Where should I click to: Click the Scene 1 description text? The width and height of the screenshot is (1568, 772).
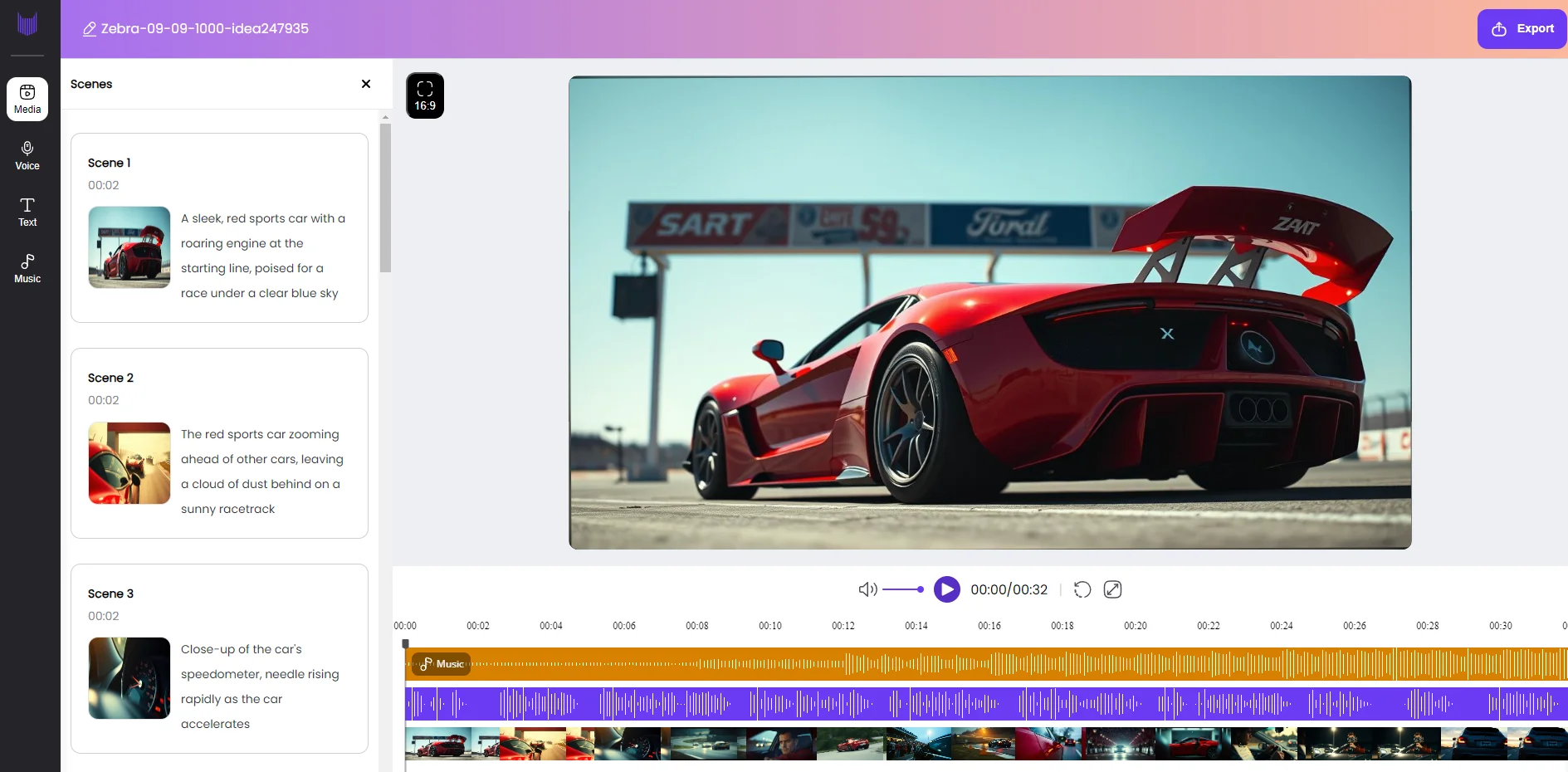click(263, 256)
